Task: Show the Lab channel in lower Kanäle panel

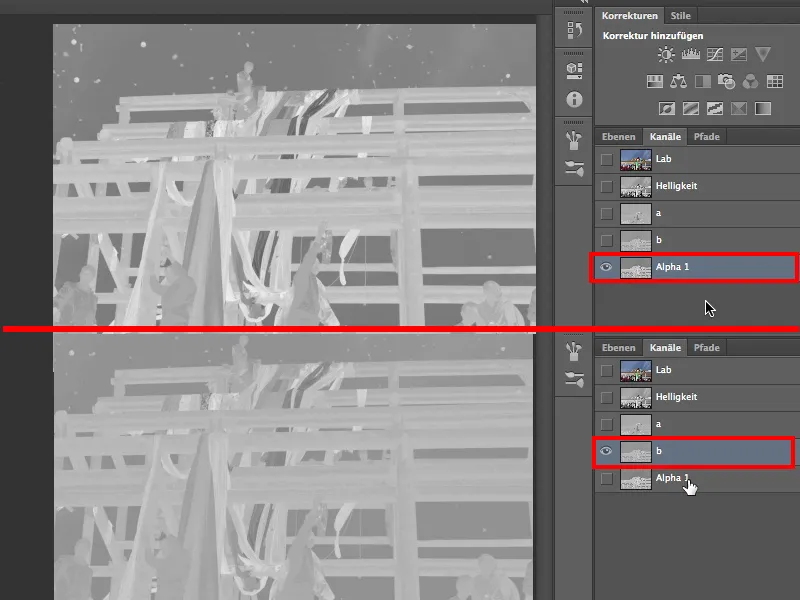Action: [x=607, y=370]
